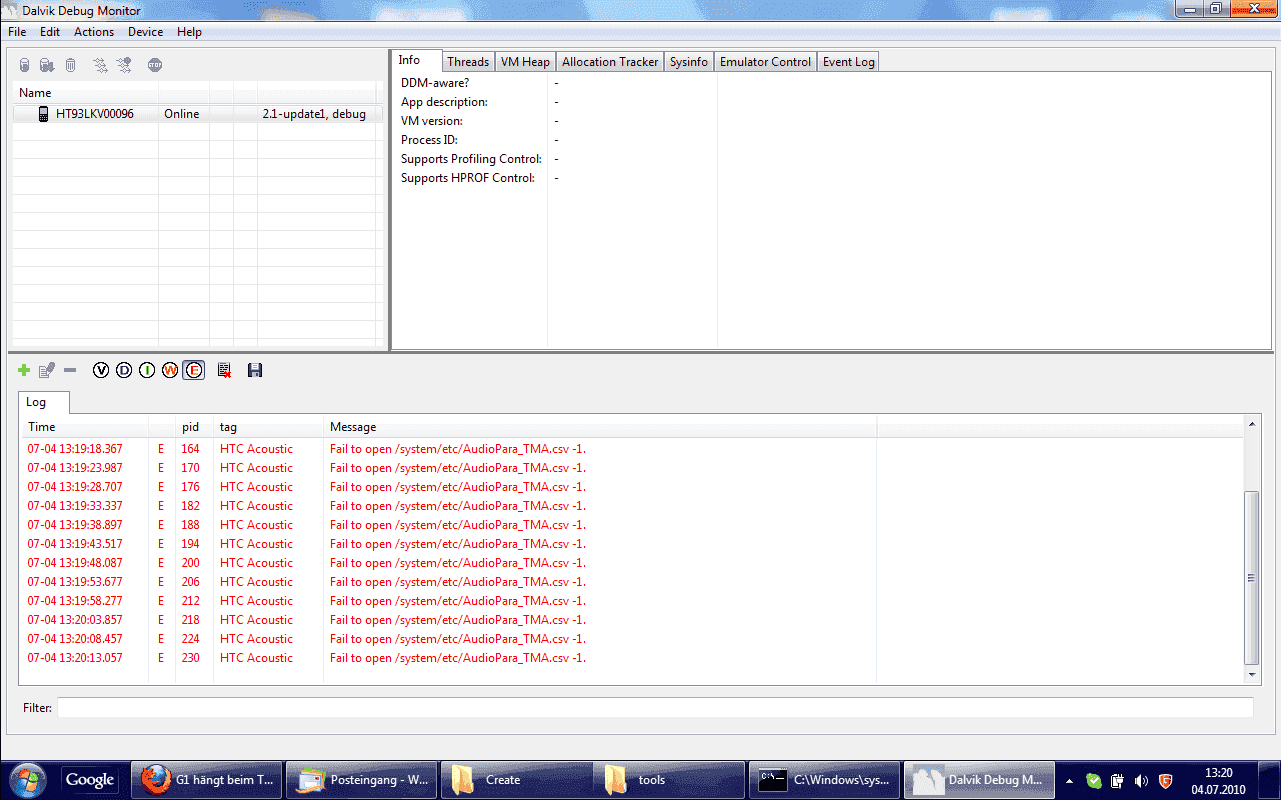The width and height of the screenshot is (1281, 800).
Task: Select log row at 07-04 13:20:13.057
Action: coord(634,658)
